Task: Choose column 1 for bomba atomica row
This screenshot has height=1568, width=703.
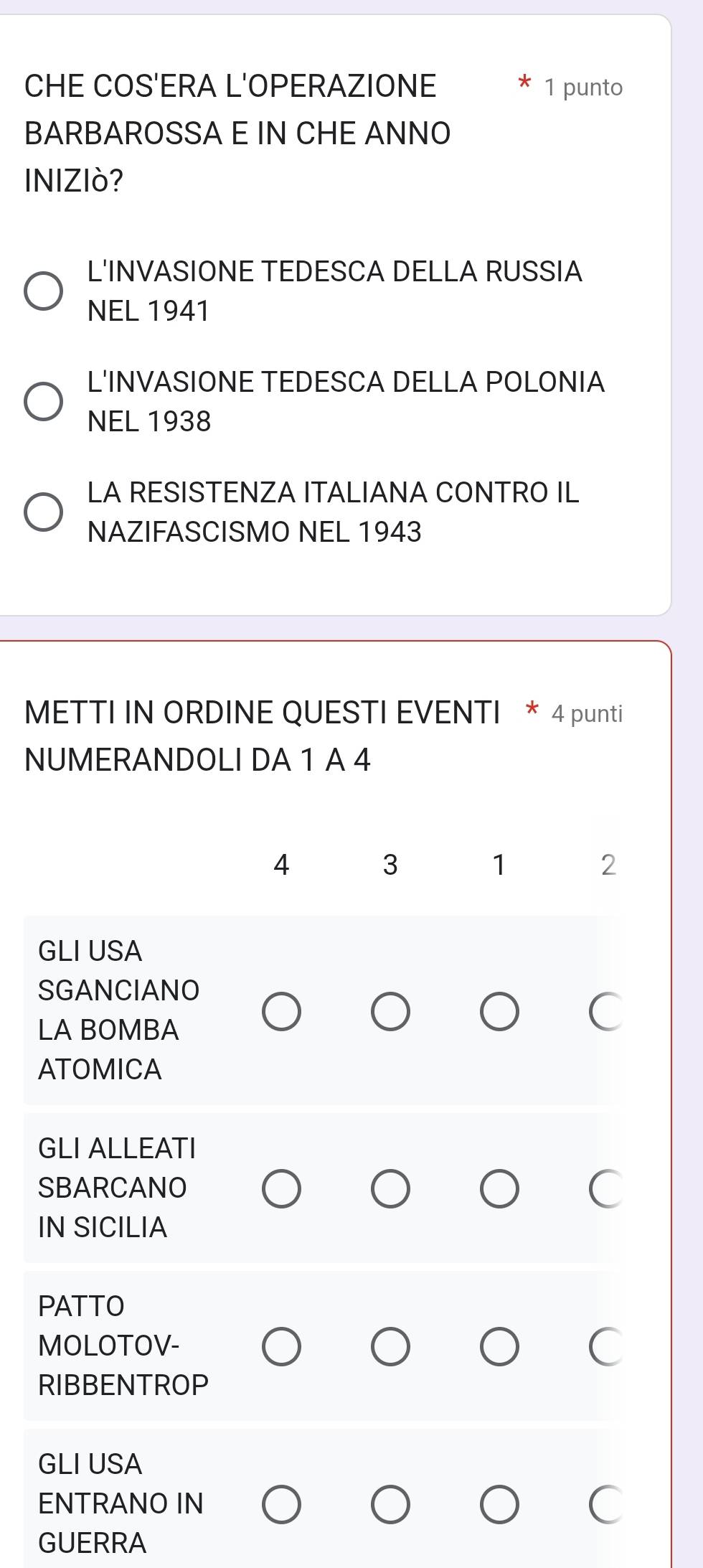Action: click(x=499, y=1012)
